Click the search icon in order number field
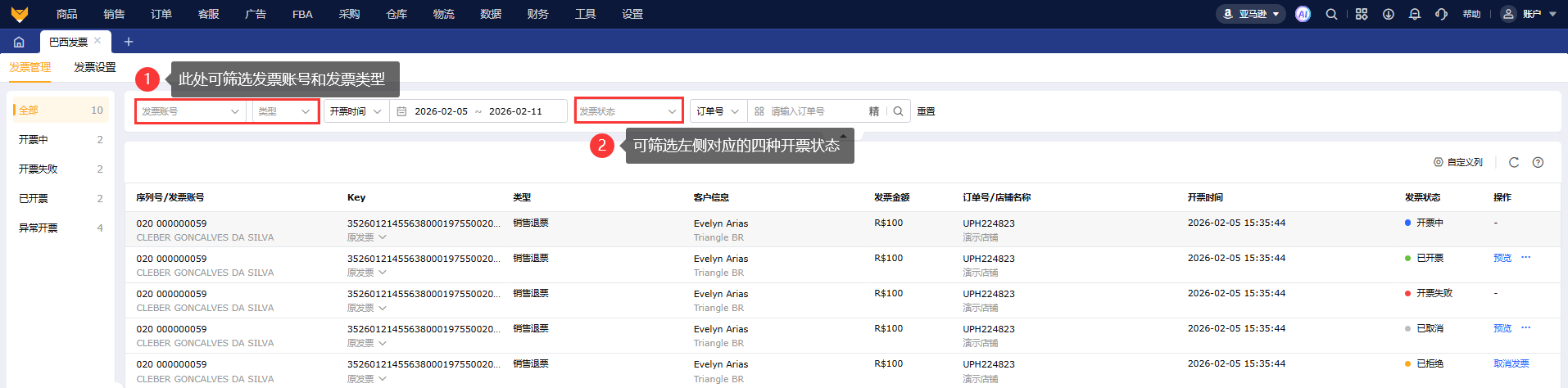1568x388 pixels. (898, 111)
